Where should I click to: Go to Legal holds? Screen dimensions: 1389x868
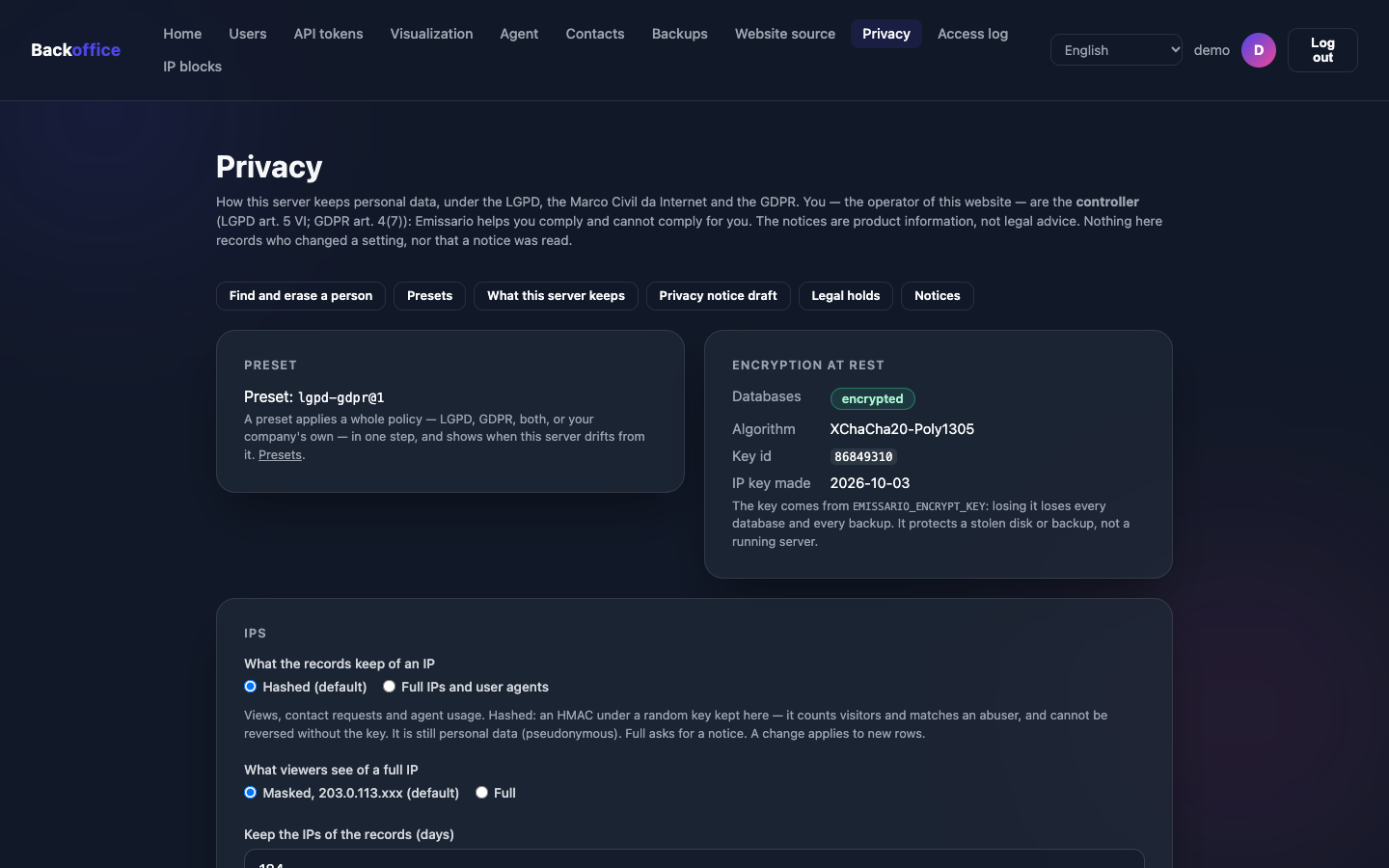(846, 296)
